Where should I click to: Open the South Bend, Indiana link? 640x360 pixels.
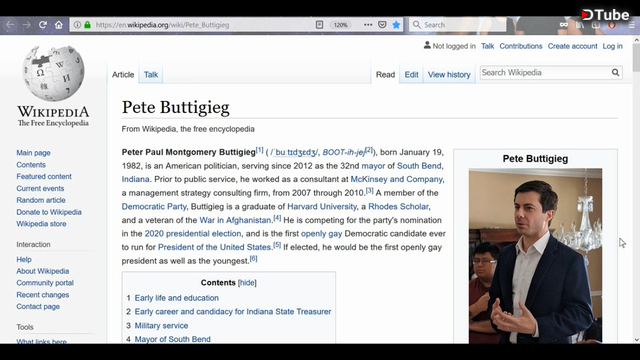(x=420, y=166)
